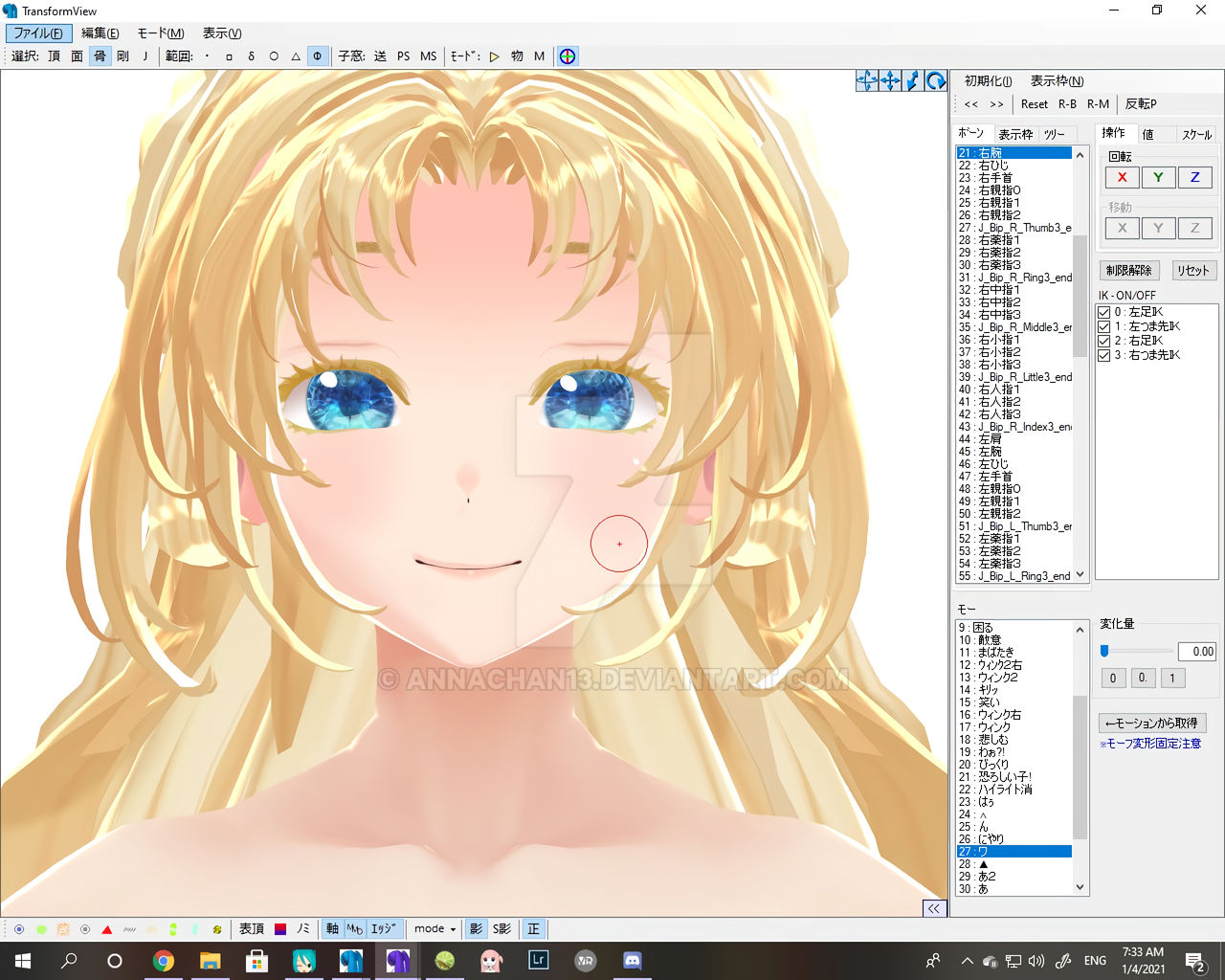Click the red-blue gradient square icon

tap(280, 928)
